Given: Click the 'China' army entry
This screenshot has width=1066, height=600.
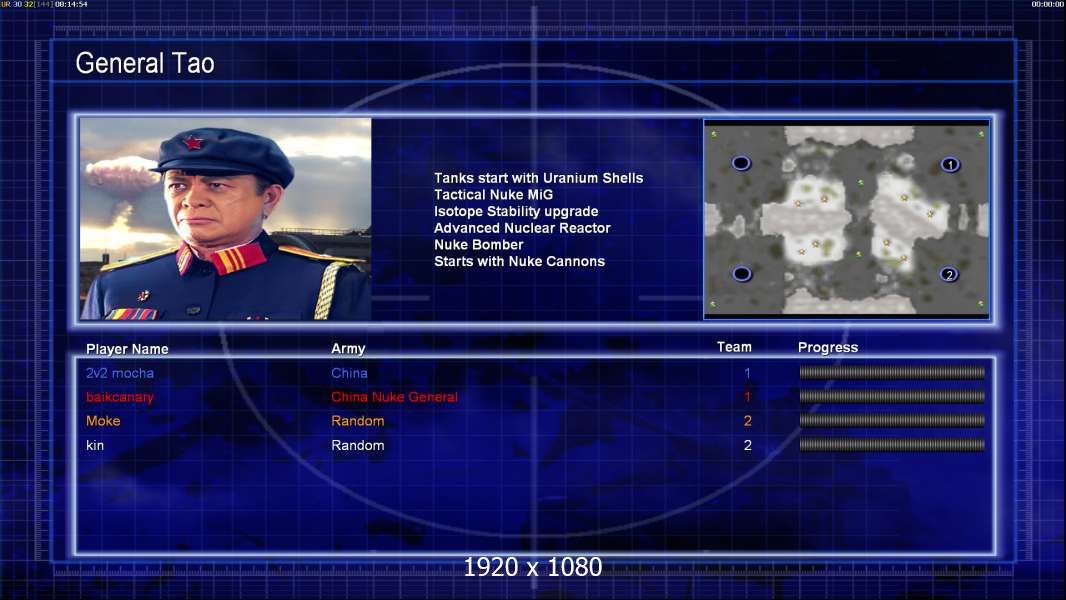Looking at the screenshot, I should pos(349,373).
